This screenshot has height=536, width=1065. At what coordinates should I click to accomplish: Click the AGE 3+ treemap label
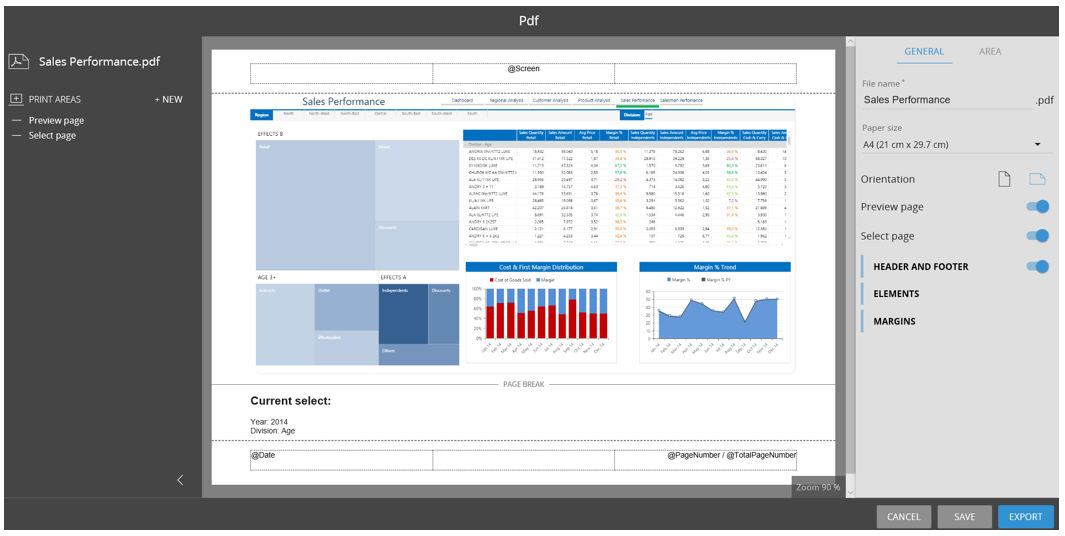click(267, 277)
